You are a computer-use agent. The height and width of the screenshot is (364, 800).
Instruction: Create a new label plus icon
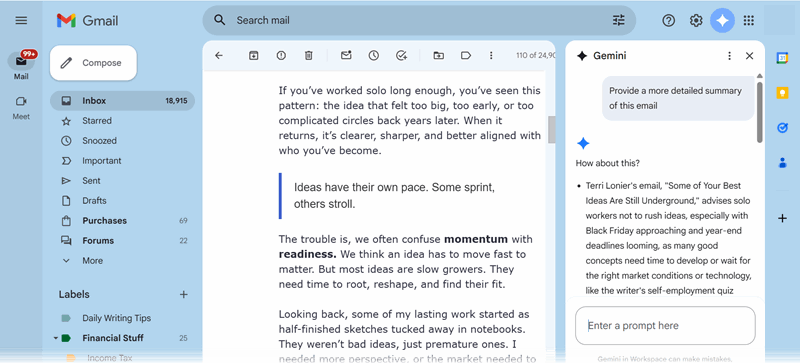(184, 295)
